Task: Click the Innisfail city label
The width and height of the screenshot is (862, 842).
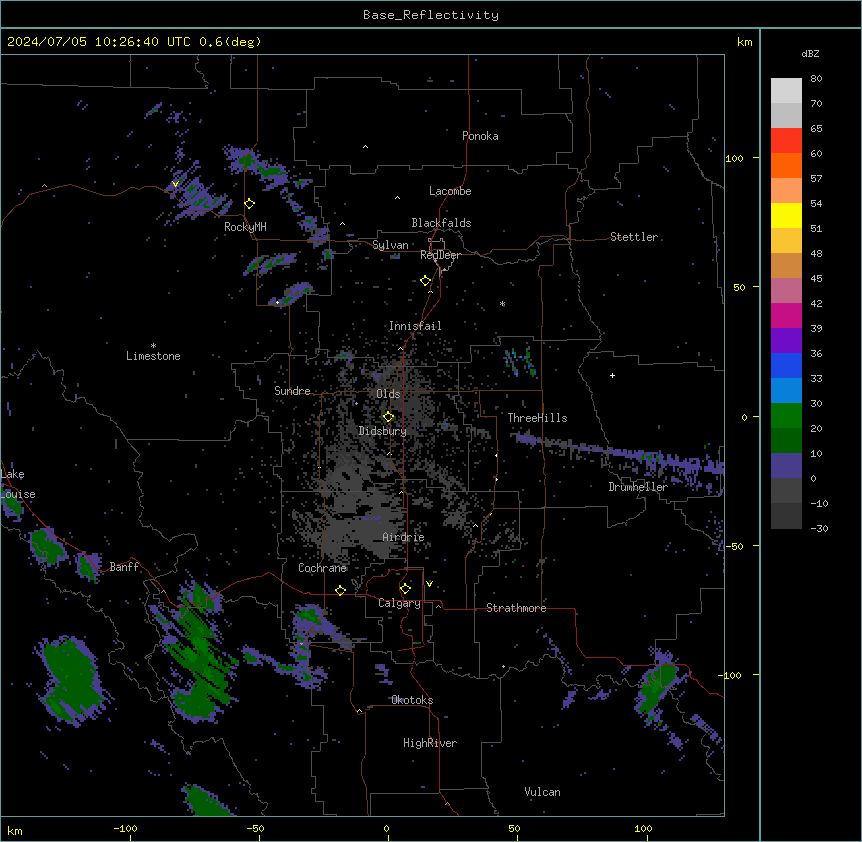Action: tap(415, 326)
